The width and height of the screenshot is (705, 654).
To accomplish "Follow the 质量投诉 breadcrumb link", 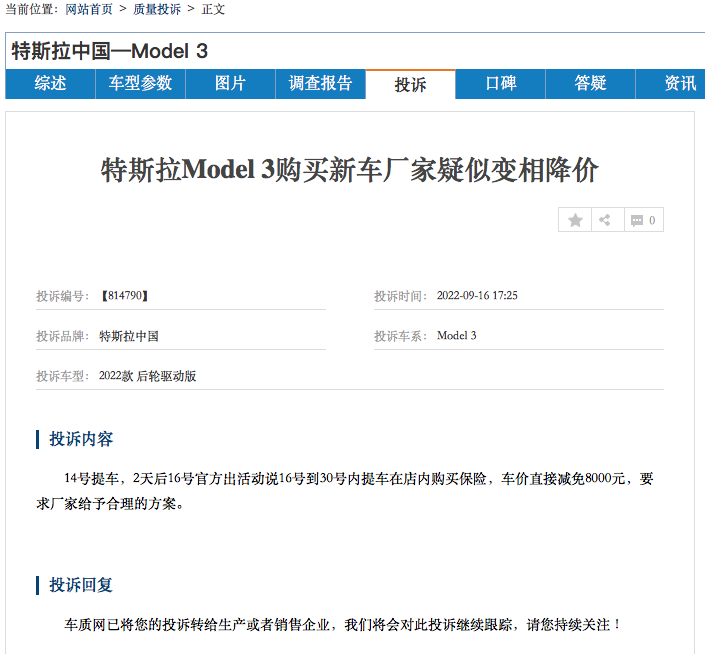I will click(x=157, y=9).
